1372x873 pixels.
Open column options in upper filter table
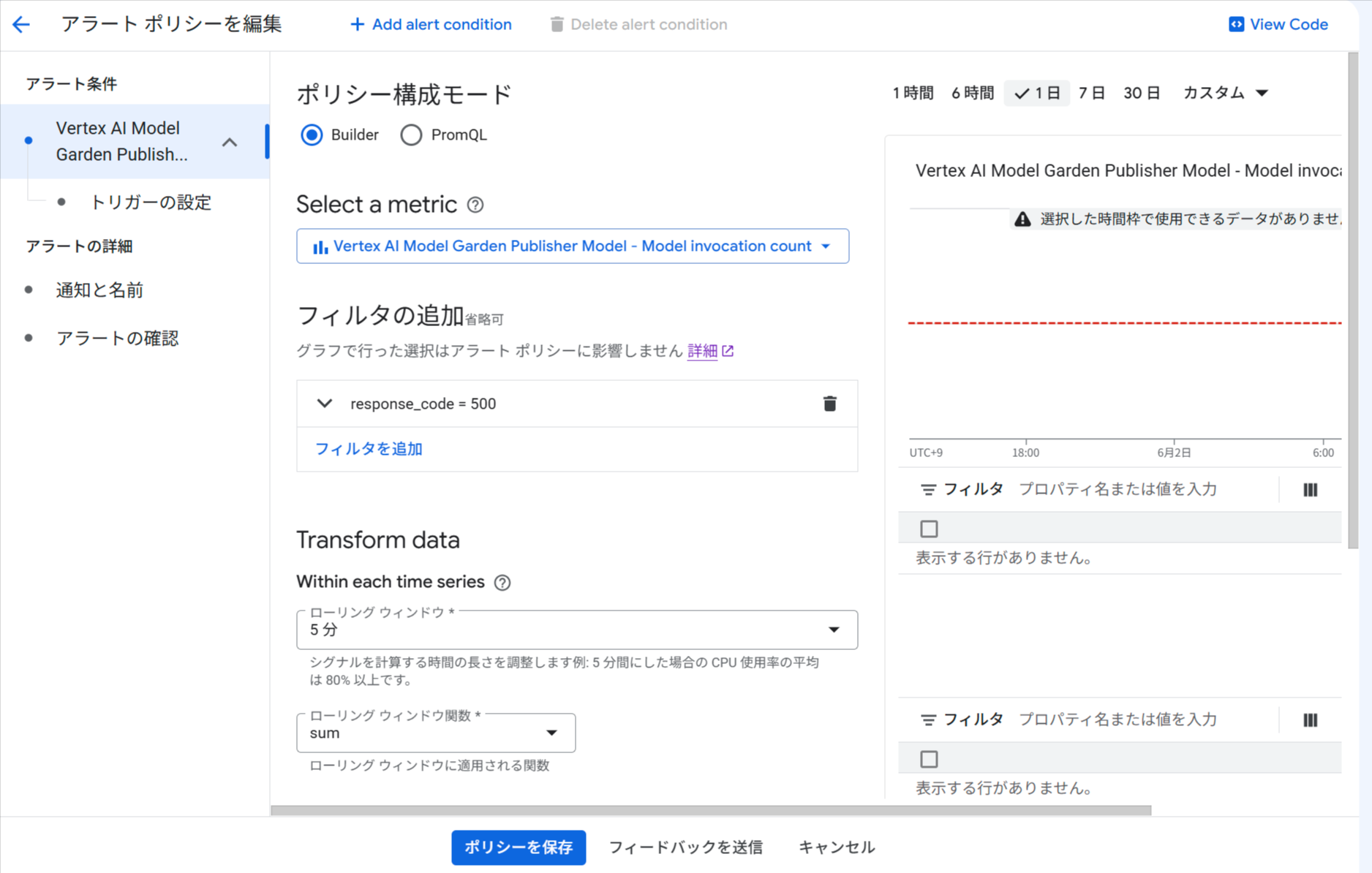pyautogui.click(x=1310, y=489)
